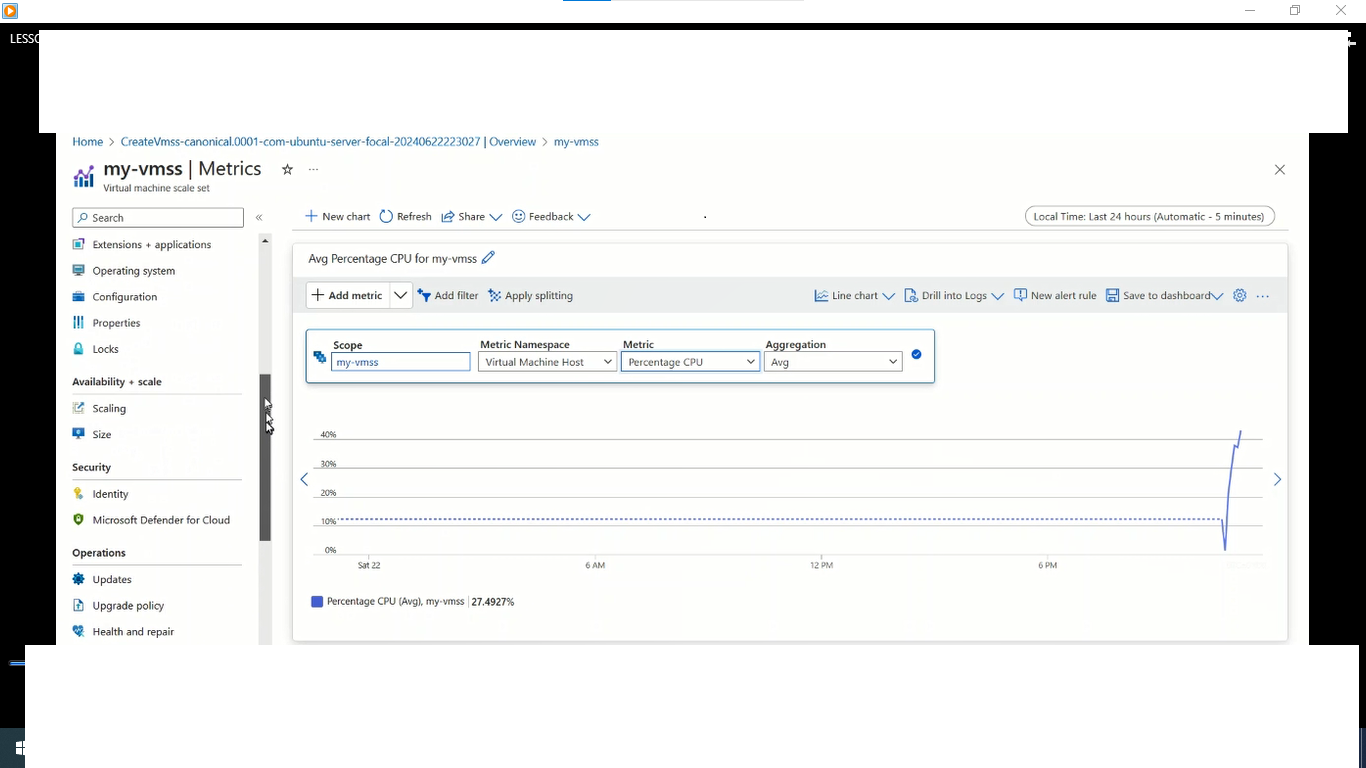This screenshot has width=1366, height=768.
Task: Click the Home breadcrumb link
Action: pyautogui.click(x=87, y=142)
